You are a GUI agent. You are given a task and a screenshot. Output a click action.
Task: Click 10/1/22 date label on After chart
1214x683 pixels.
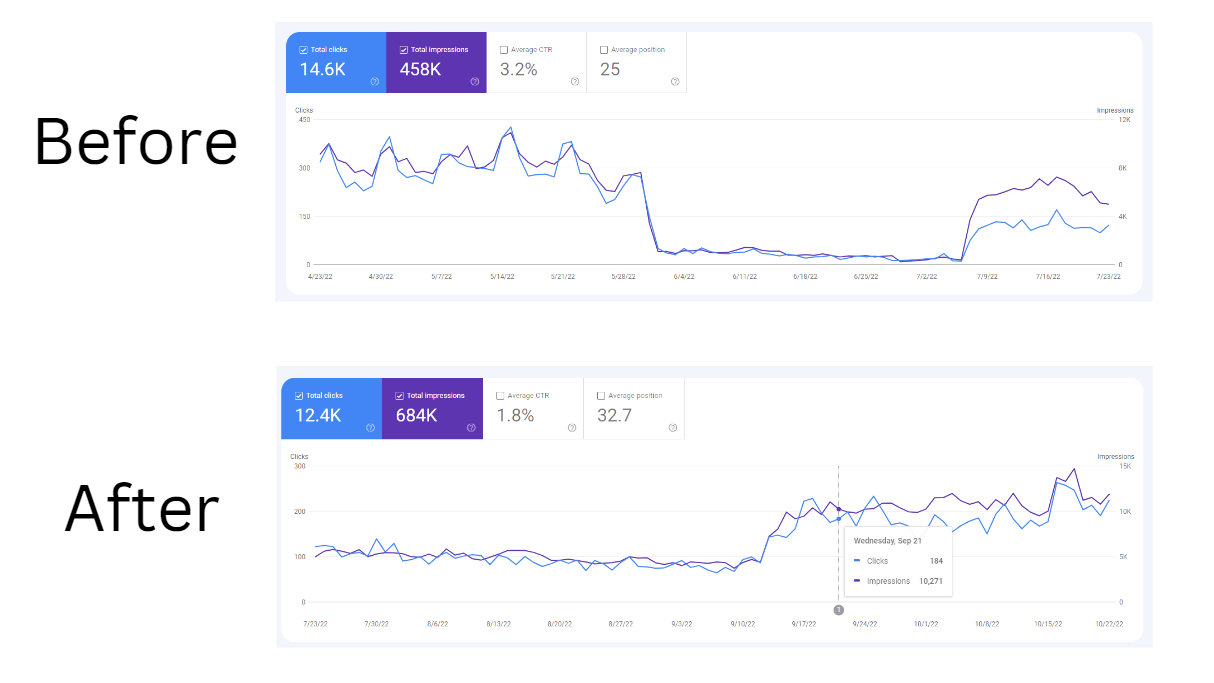(x=926, y=622)
